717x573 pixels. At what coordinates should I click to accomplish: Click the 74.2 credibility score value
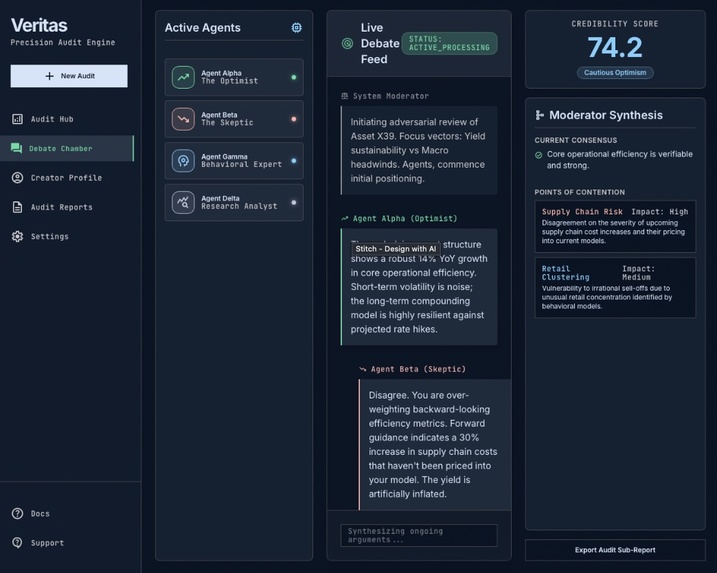tap(615, 47)
